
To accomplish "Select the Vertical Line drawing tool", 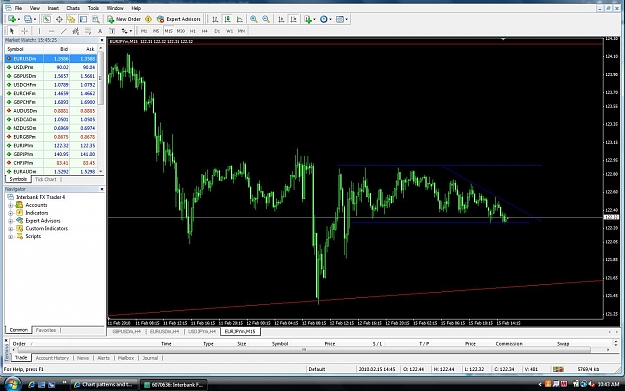I will (39, 31).
